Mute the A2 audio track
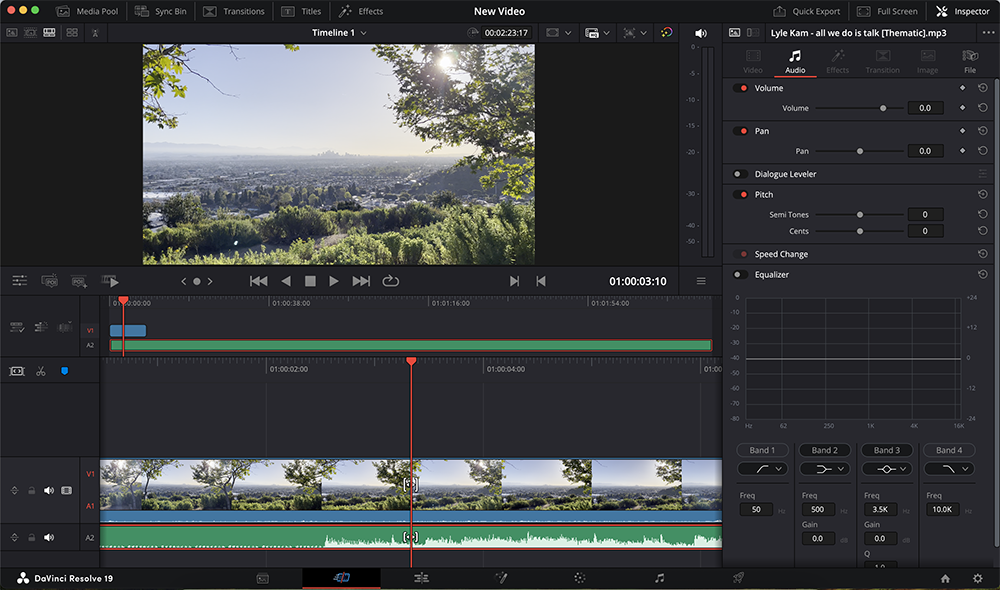1000x590 pixels. point(47,538)
